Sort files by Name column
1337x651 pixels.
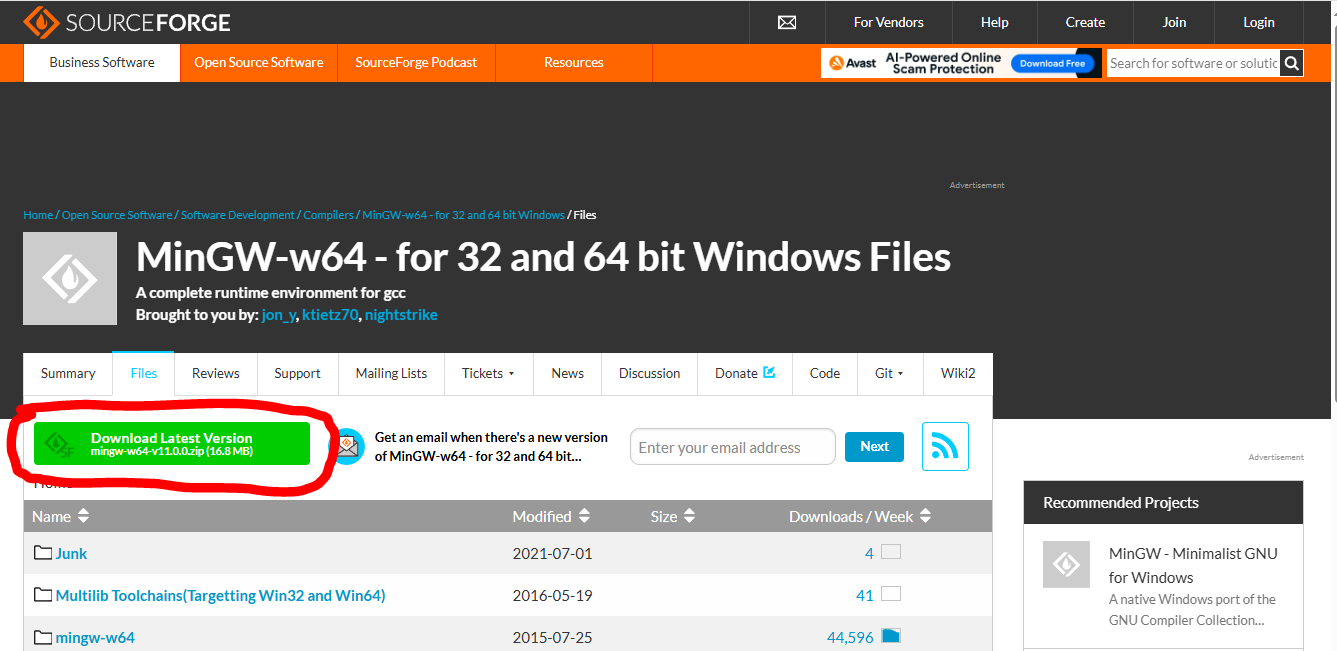coord(61,516)
